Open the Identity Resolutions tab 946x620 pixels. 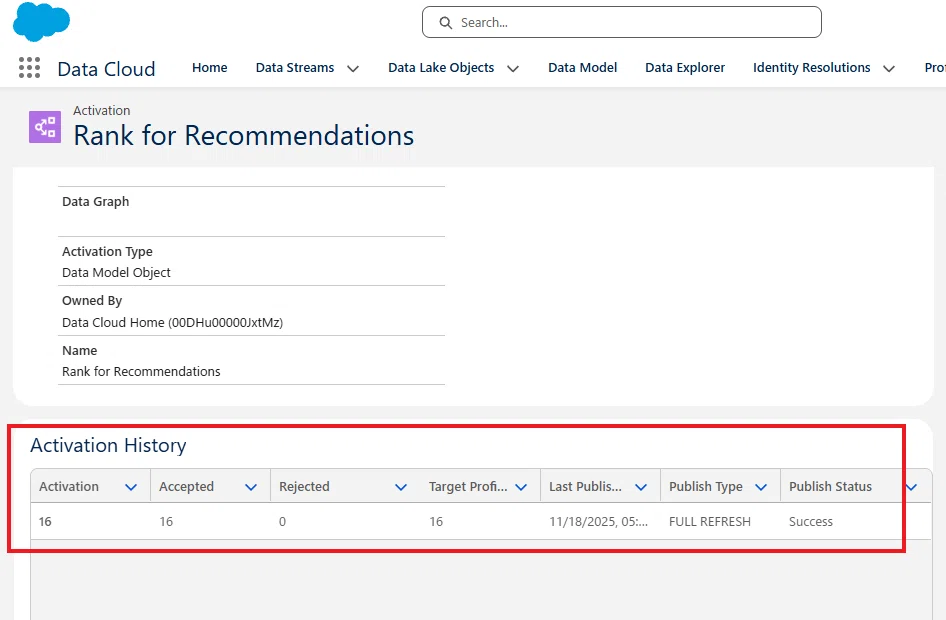click(811, 68)
